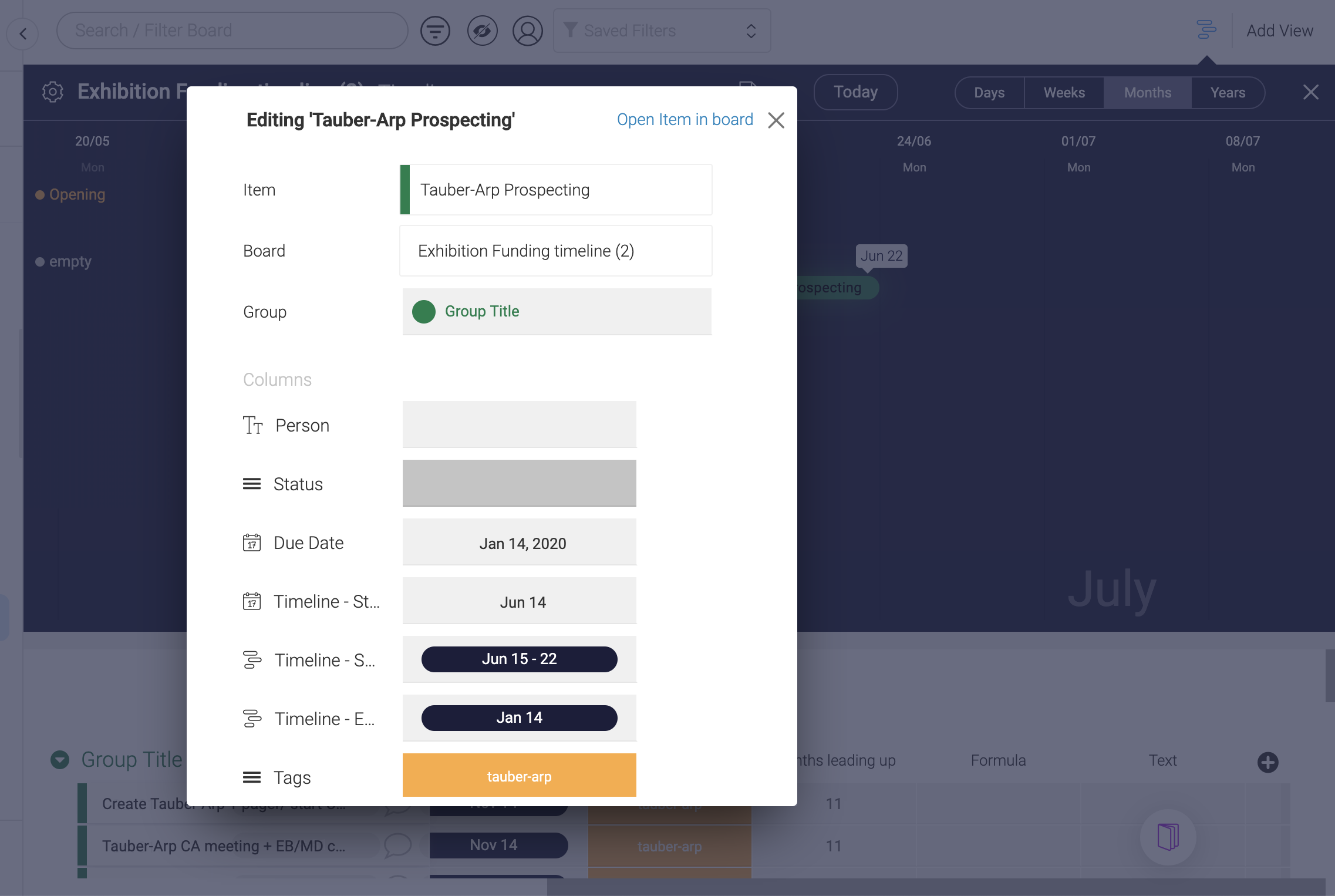
Task: Open the Saved Filters dropdown
Action: pyautogui.click(x=662, y=31)
